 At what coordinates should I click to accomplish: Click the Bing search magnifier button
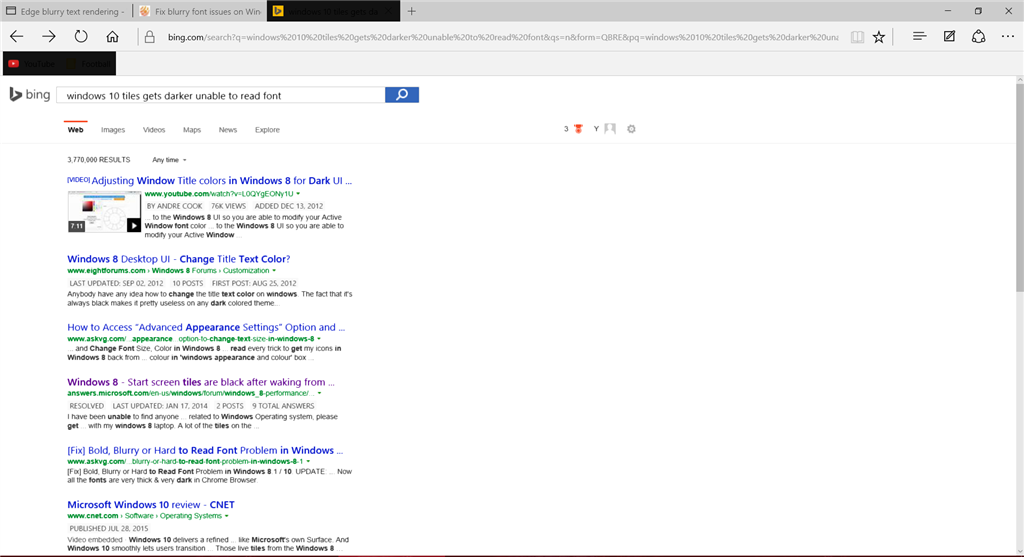tap(402, 95)
